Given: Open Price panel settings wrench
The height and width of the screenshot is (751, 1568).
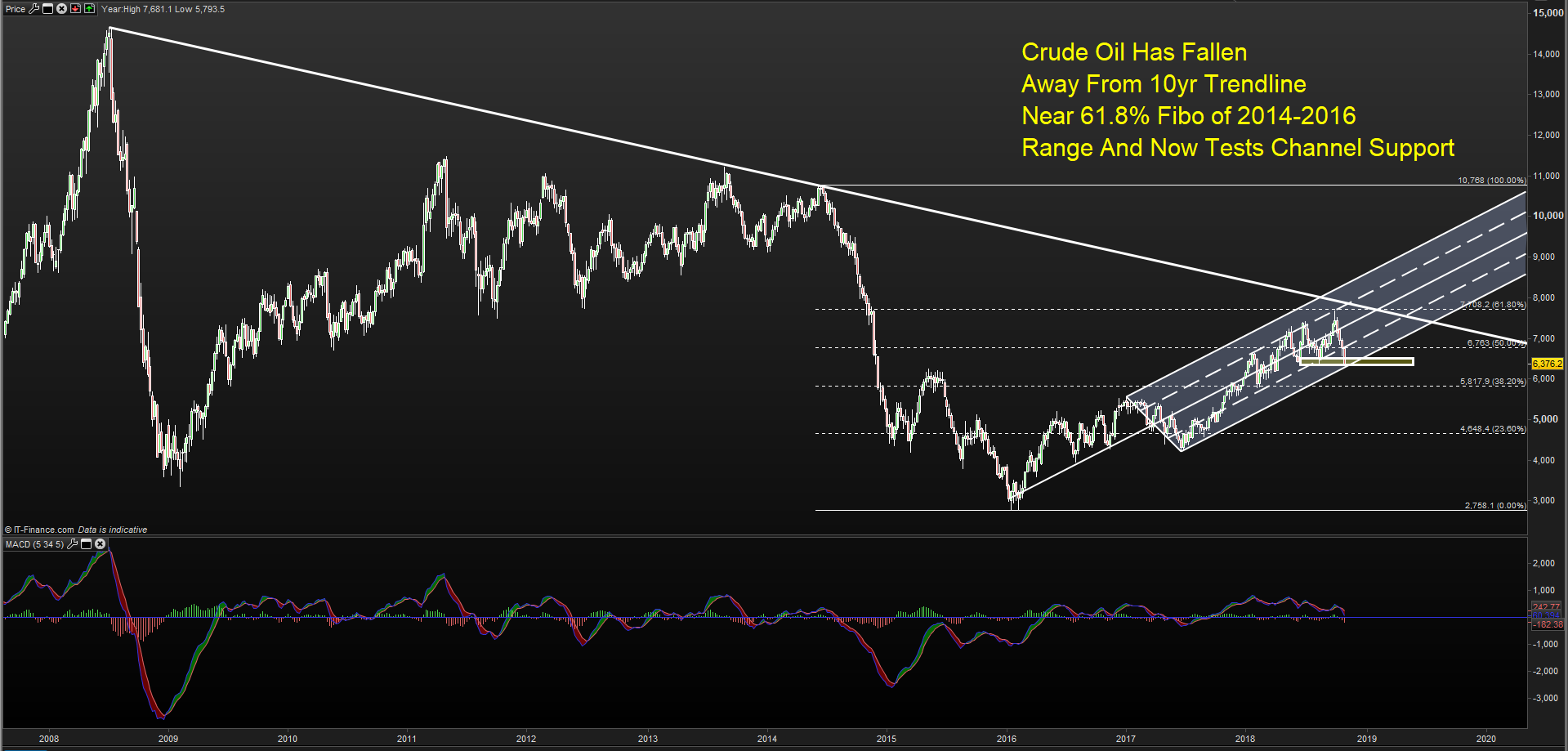Looking at the screenshot, I should (x=34, y=9).
